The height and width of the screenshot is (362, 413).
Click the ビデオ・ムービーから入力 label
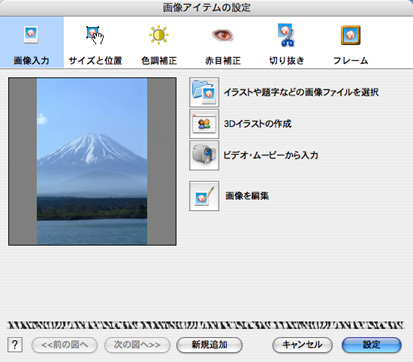[x=270, y=155]
